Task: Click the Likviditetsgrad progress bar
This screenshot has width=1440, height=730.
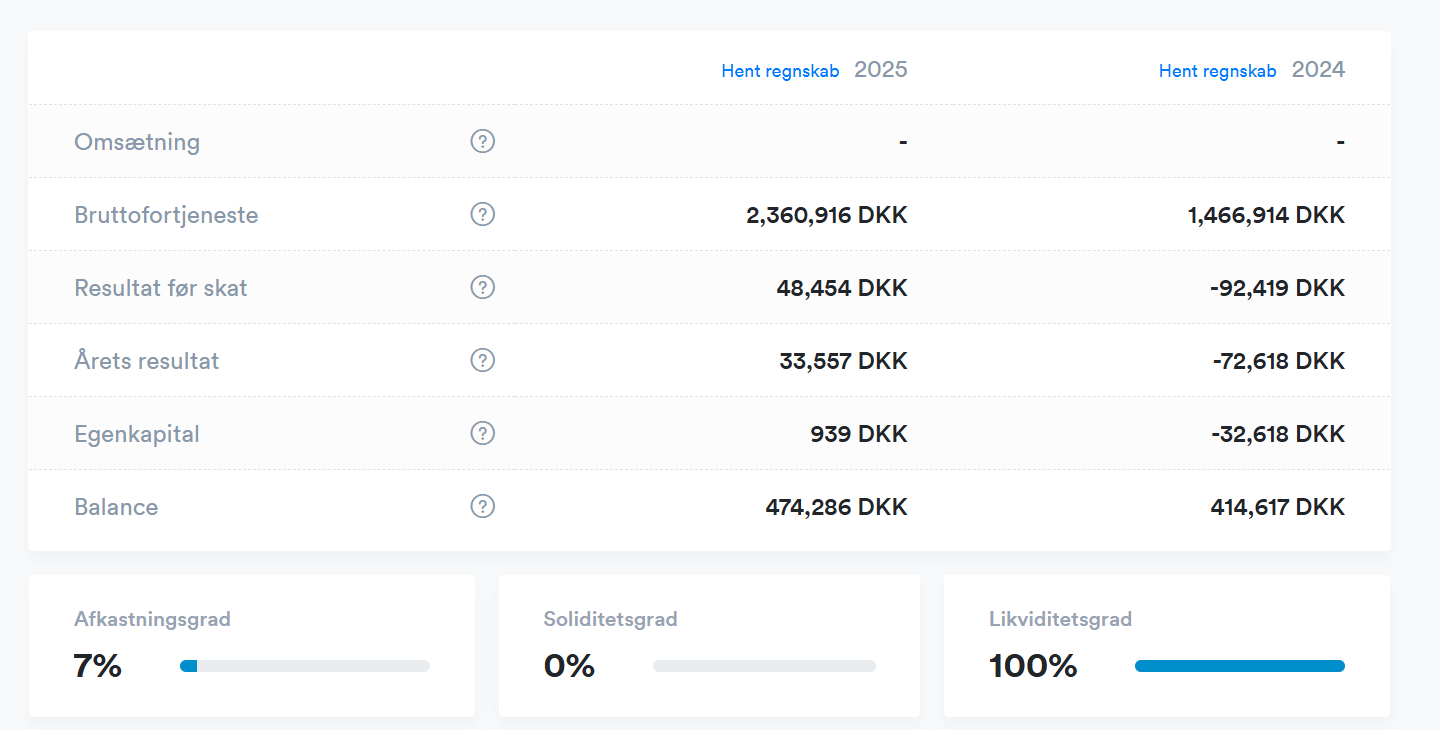Action: click(x=1239, y=666)
